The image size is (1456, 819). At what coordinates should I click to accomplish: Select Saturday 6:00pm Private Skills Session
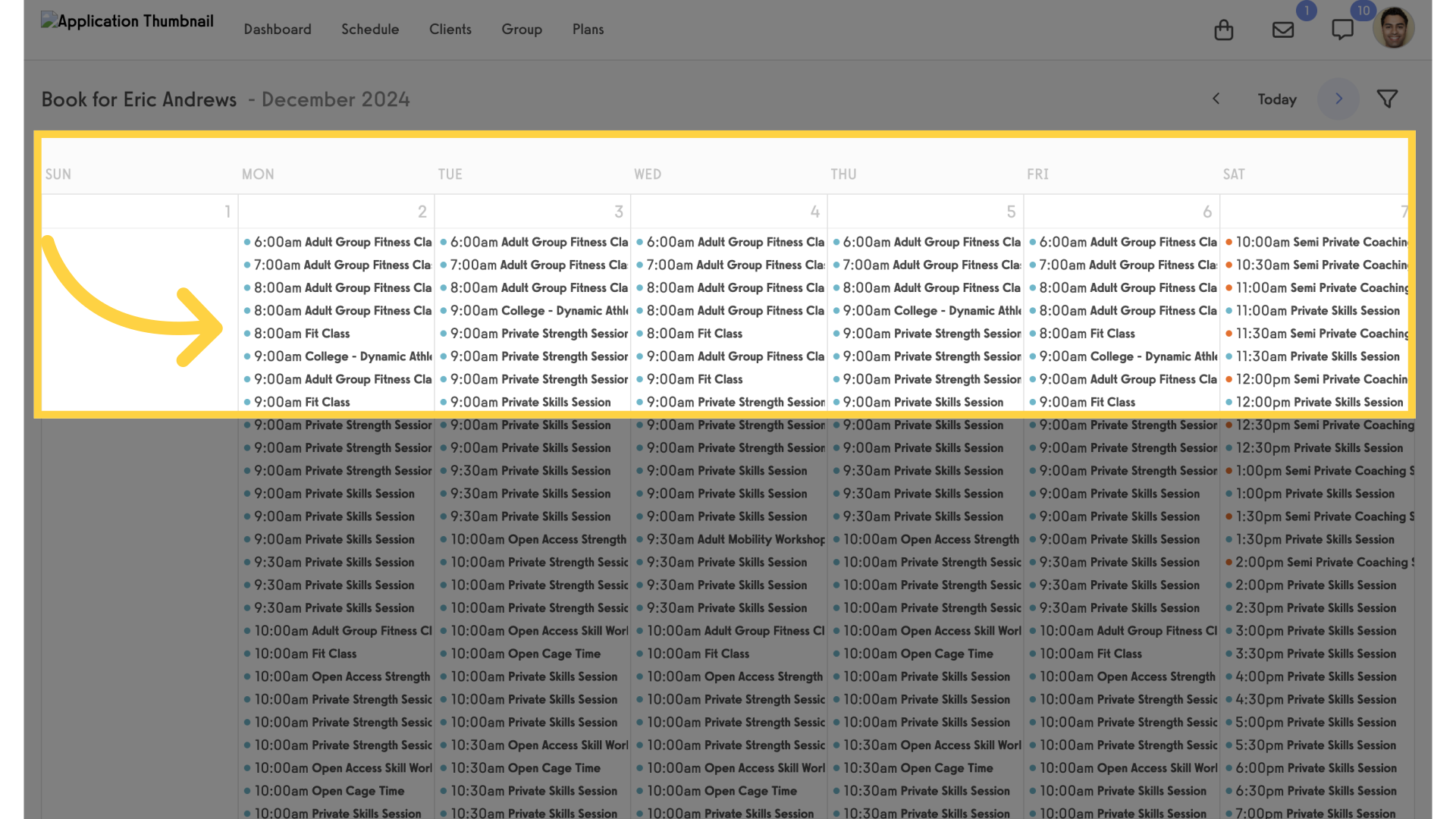[1311, 768]
